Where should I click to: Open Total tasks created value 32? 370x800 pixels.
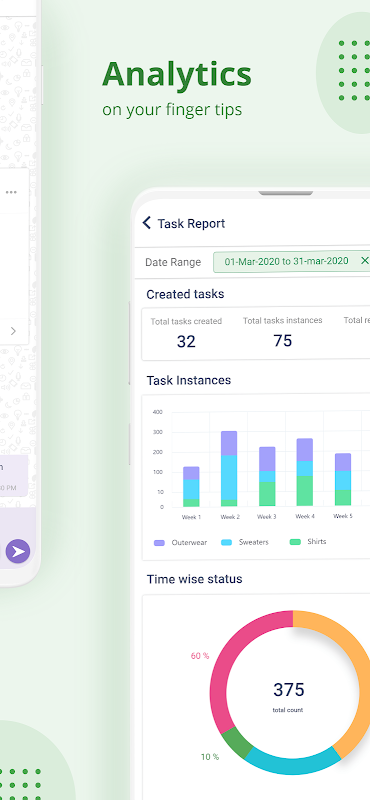click(186, 341)
